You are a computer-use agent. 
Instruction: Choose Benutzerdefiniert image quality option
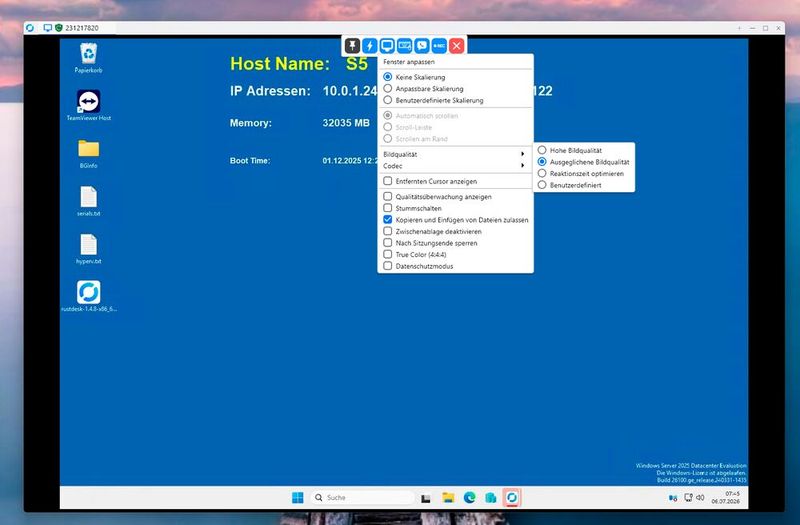point(569,185)
